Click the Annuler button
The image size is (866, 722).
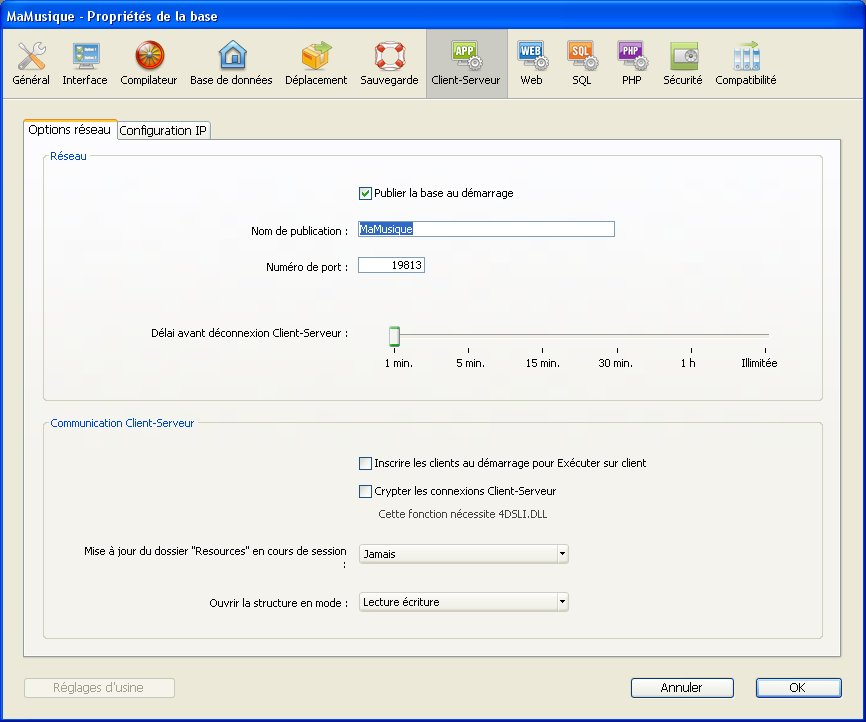pos(682,688)
